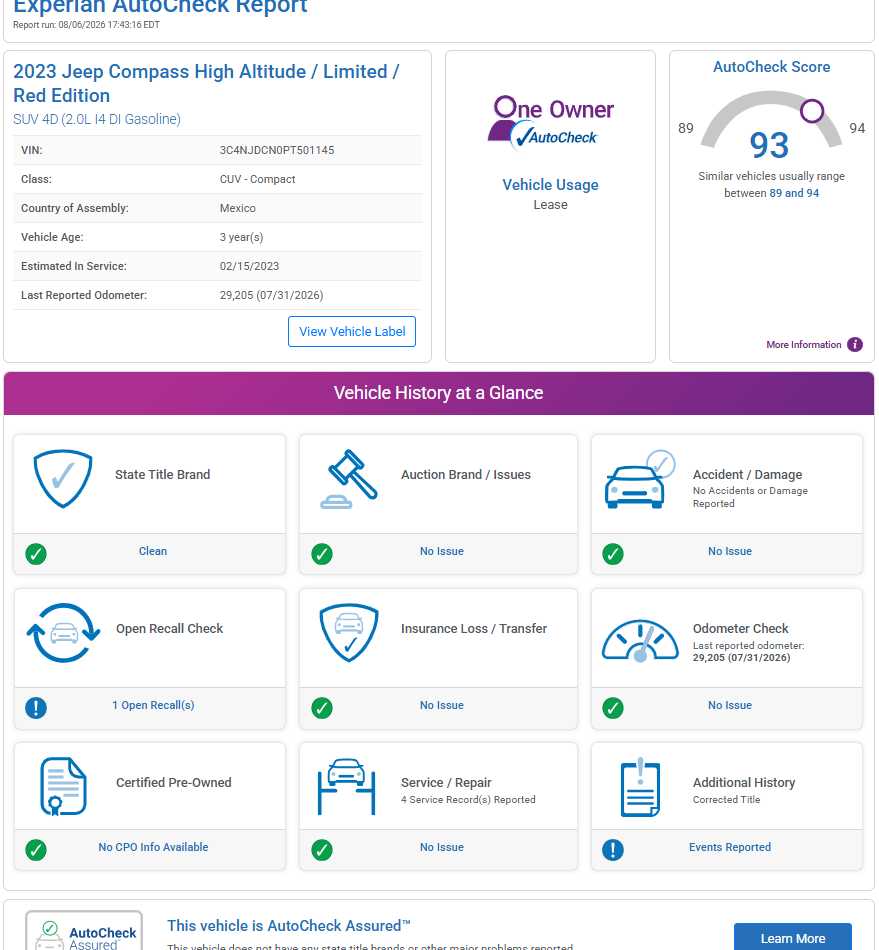
Task: Click No Issue link under Insurance Loss / Transfer
Action: (442, 705)
